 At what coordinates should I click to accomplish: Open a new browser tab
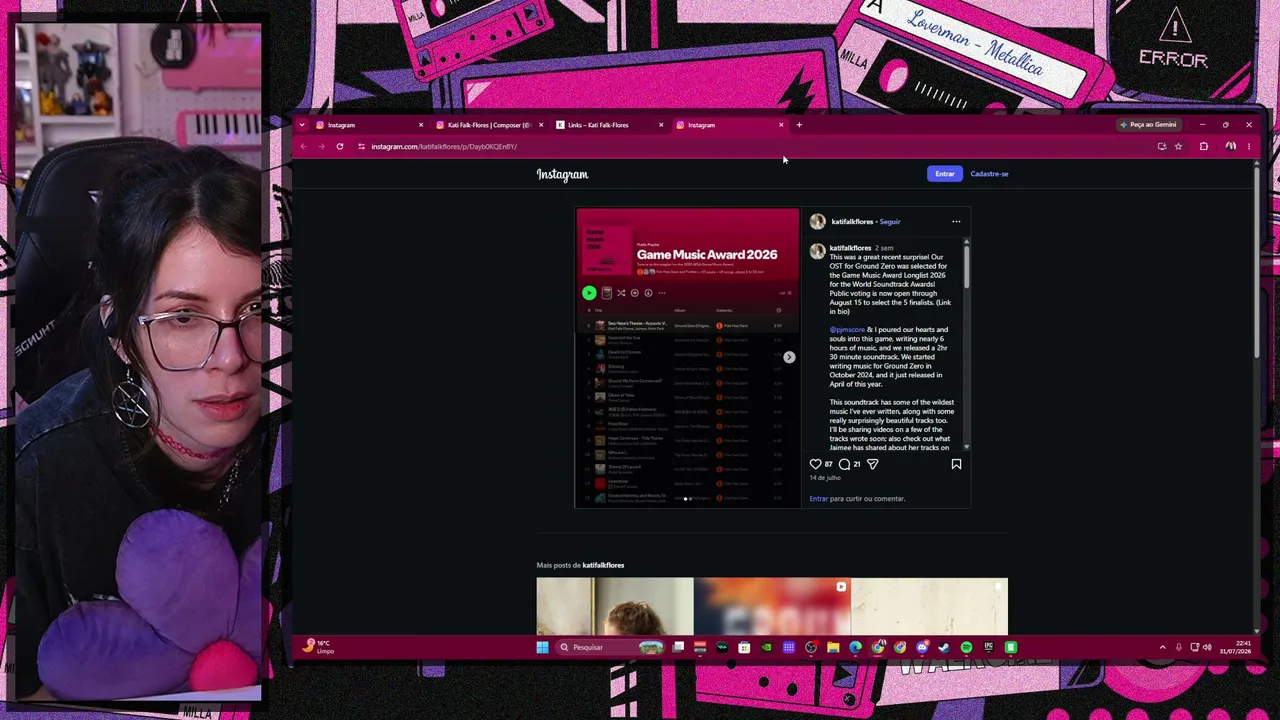[799, 125]
